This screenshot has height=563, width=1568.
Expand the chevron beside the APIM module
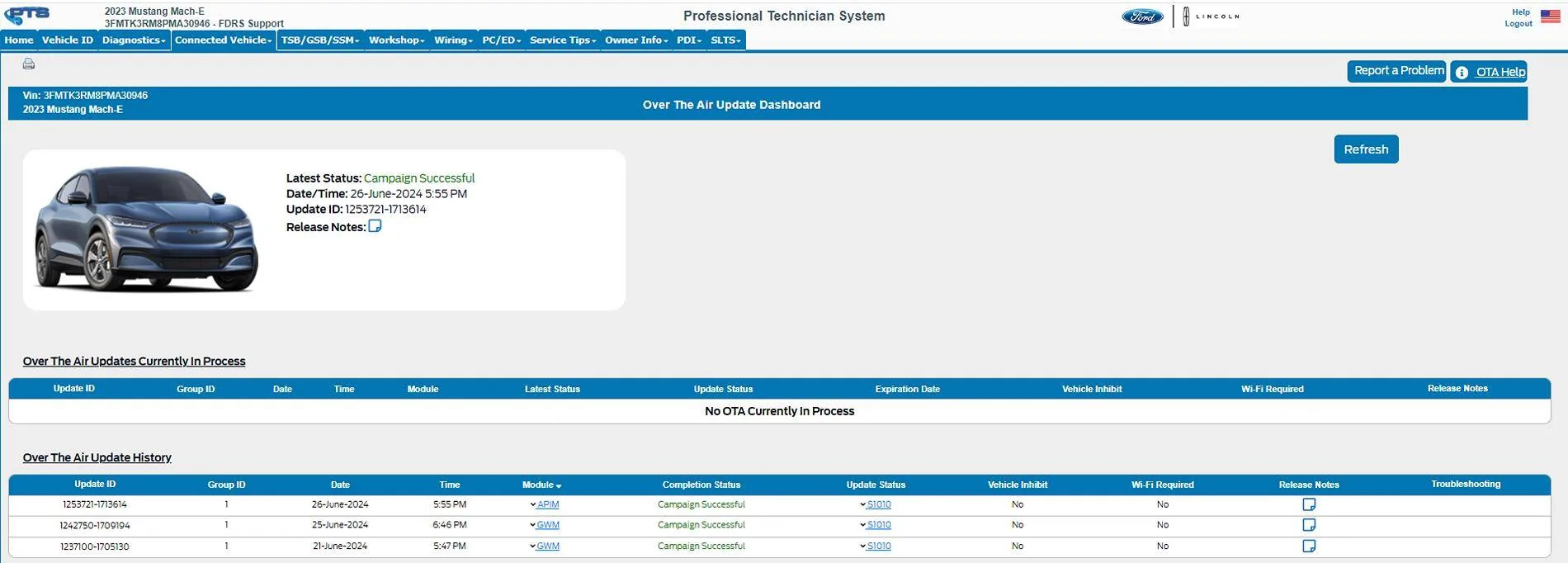coord(532,504)
